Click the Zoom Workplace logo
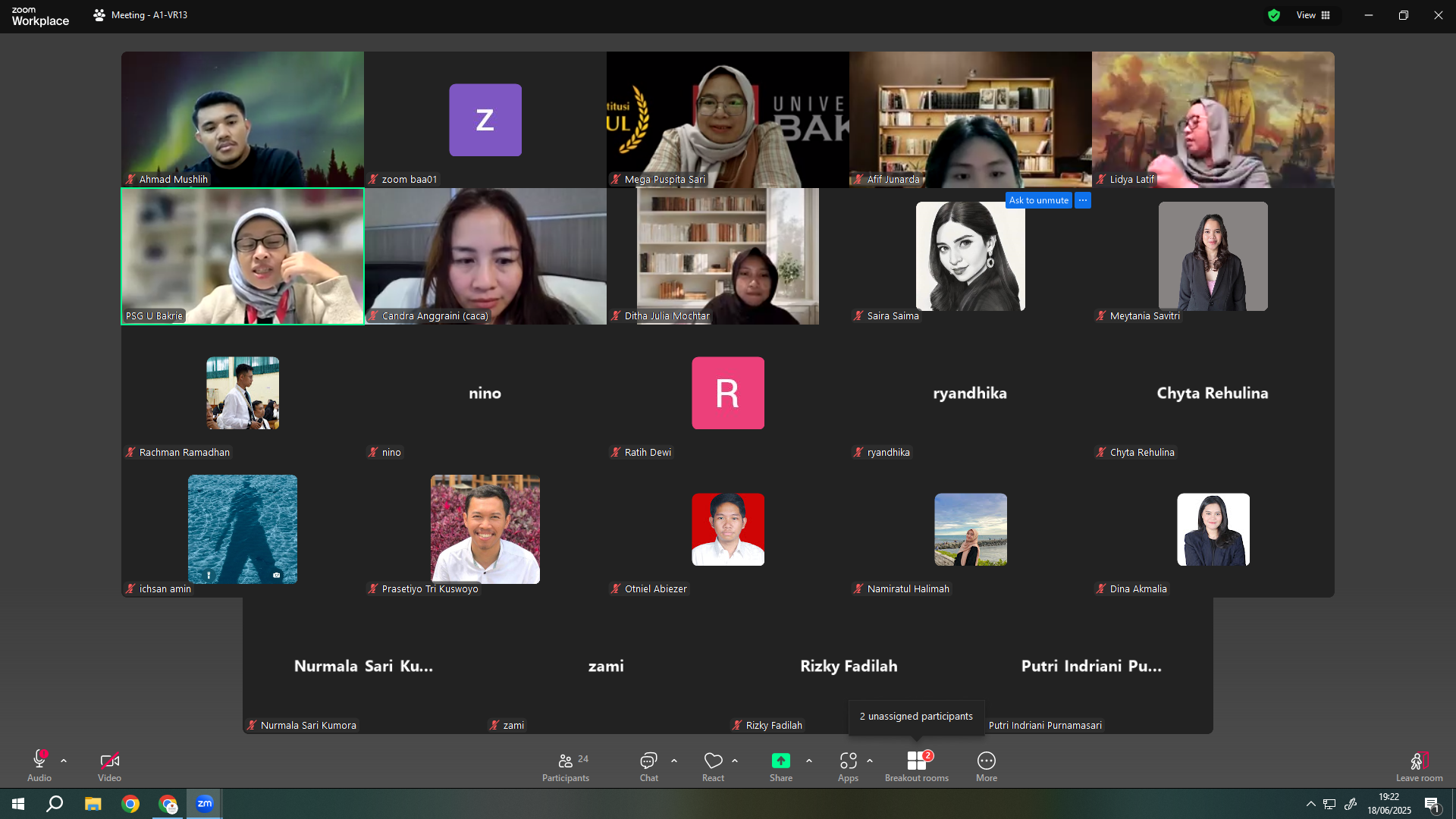The image size is (1456, 819). click(x=40, y=16)
